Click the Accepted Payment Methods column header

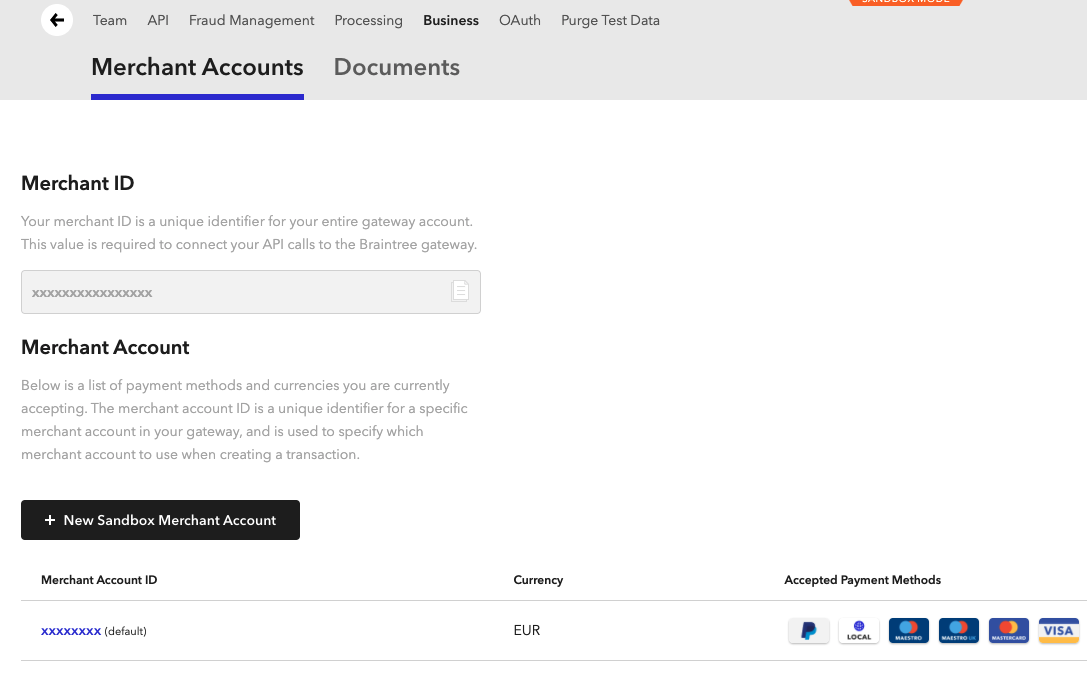[x=862, y=580]
